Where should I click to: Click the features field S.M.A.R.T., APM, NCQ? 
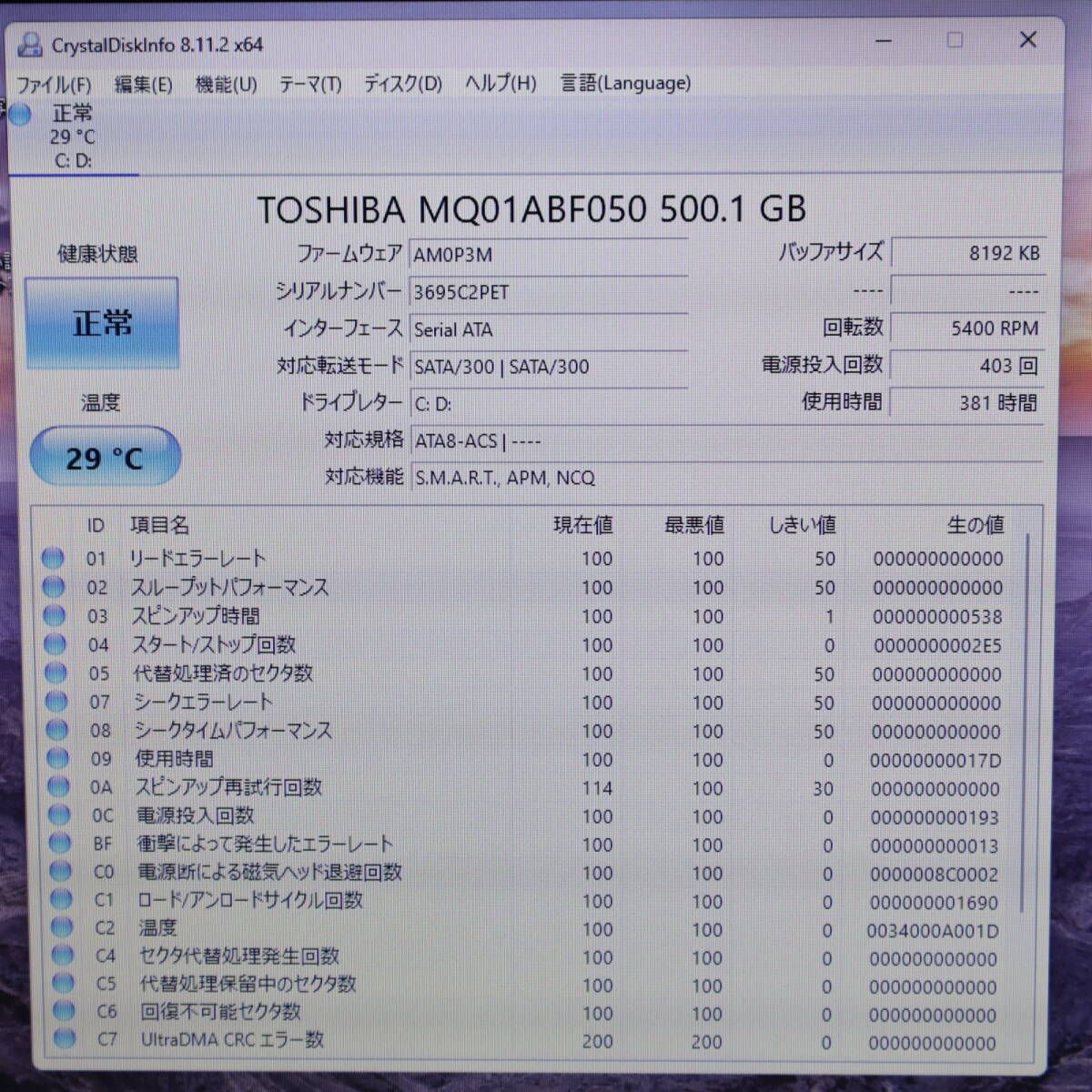click(x=727, y=477)
